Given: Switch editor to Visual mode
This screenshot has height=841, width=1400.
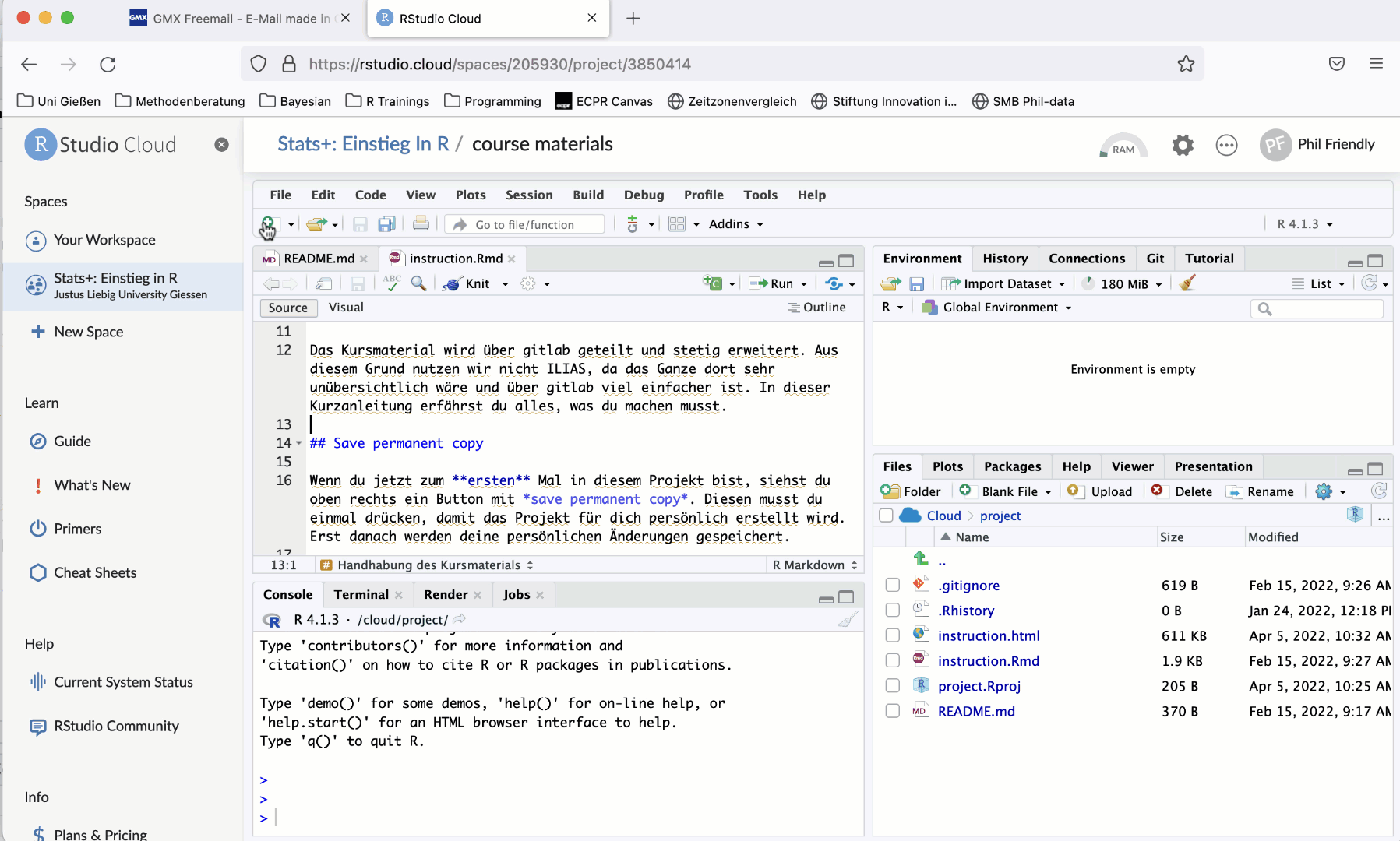Looking at the screenshot, I should tap(346, 308).
